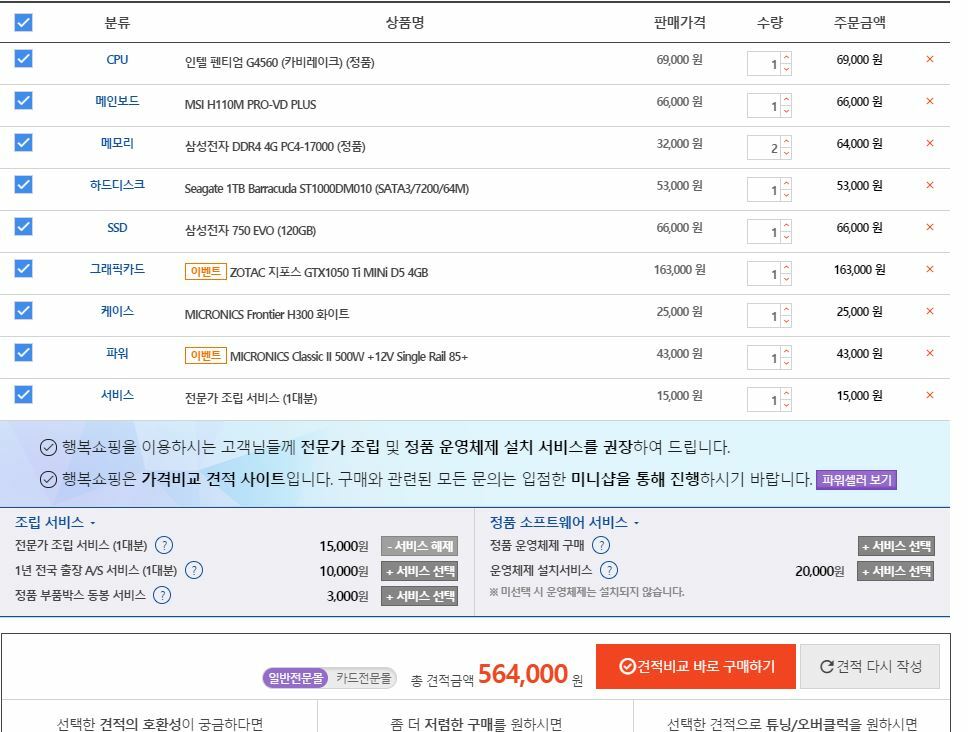The width and height of the screenshot is (968, 732).
Task: Uncheck the 서비스 row checkbox
Action: click(23, 394)
